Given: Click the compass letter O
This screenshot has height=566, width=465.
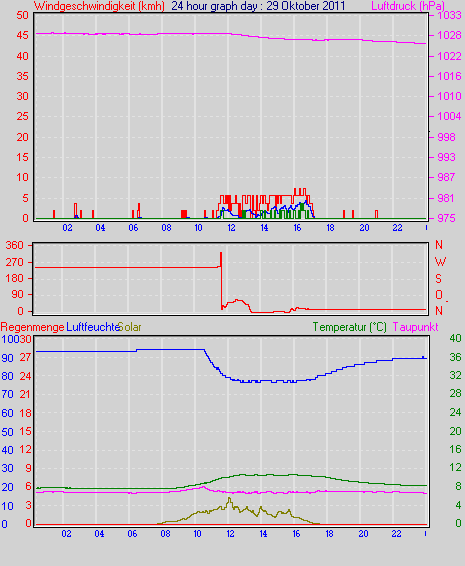Looking at the screenshot, I should tap(439, 295).
